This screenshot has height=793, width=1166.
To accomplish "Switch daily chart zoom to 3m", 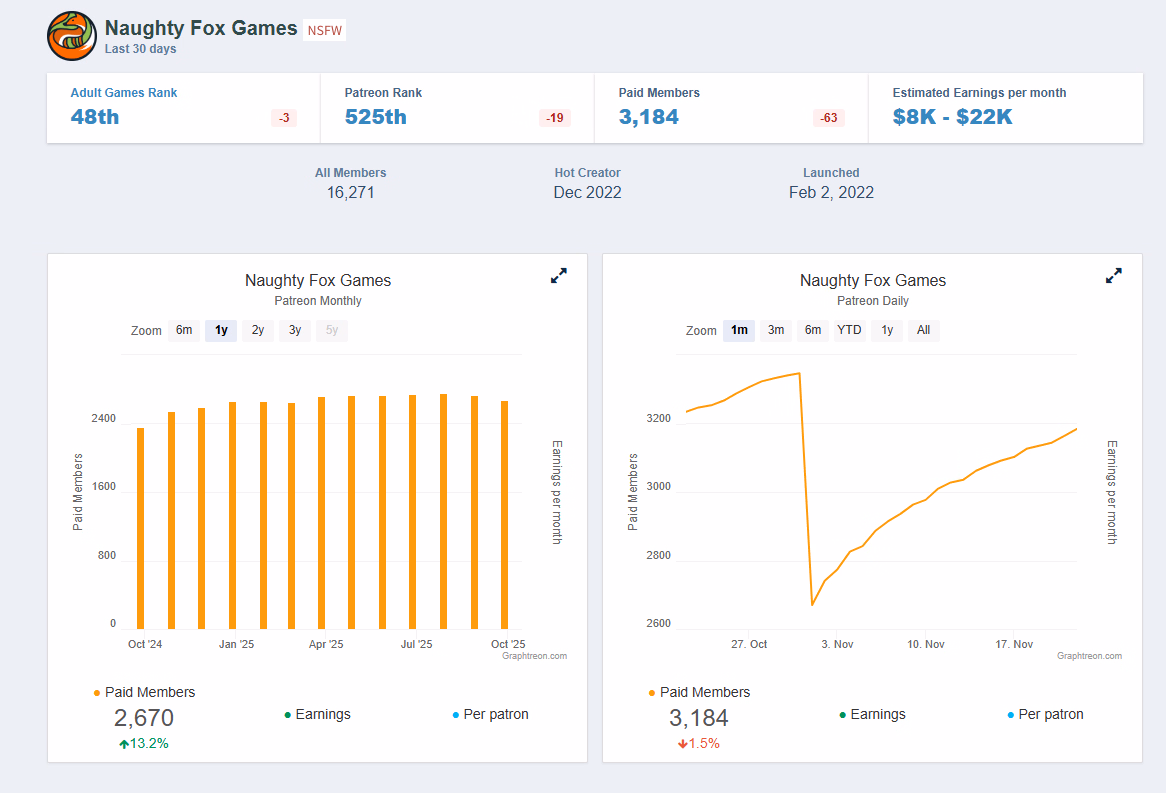I will click(x=776, y=330).
